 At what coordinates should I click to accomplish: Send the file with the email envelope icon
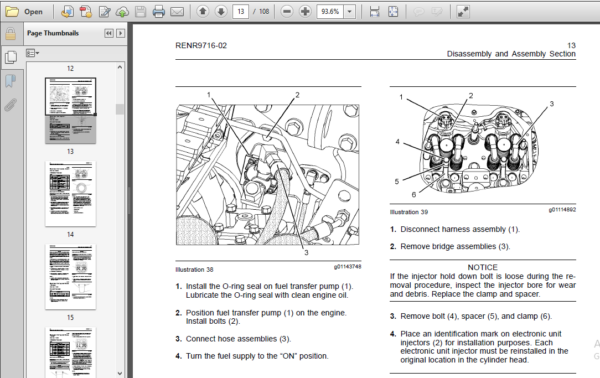177,12
